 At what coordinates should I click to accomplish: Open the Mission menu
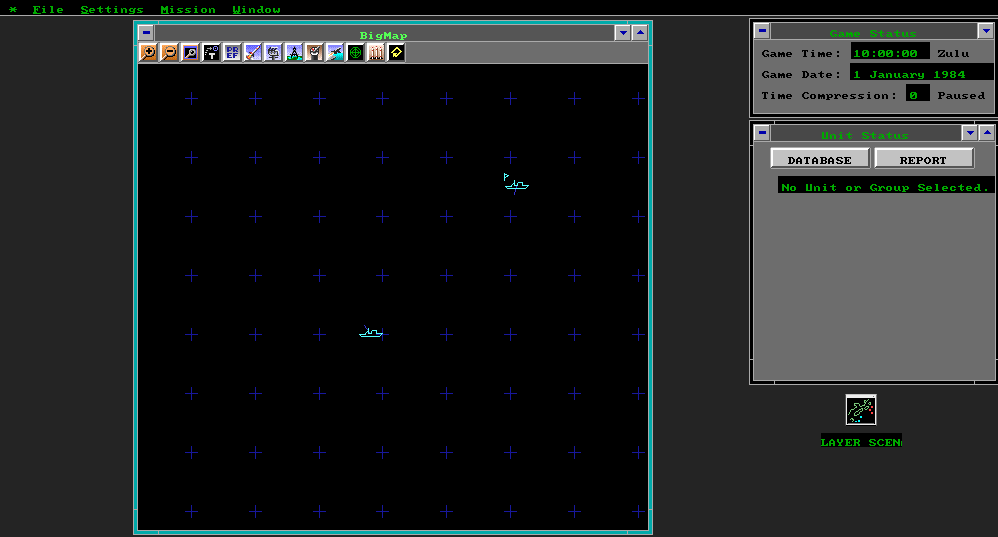188,10
